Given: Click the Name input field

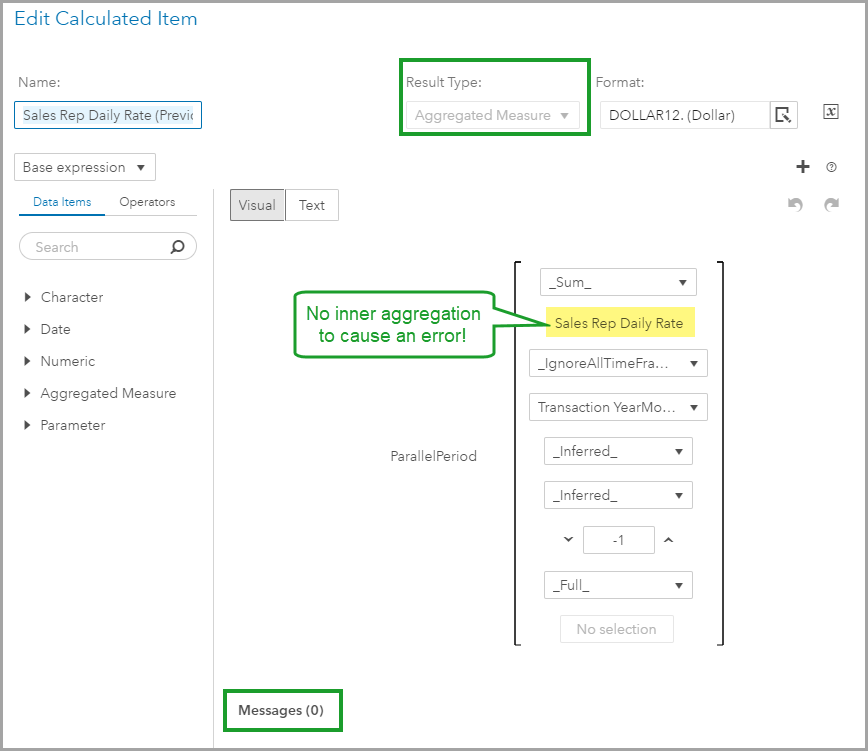Looking at the screenshot, I should [x=108, y=115].
